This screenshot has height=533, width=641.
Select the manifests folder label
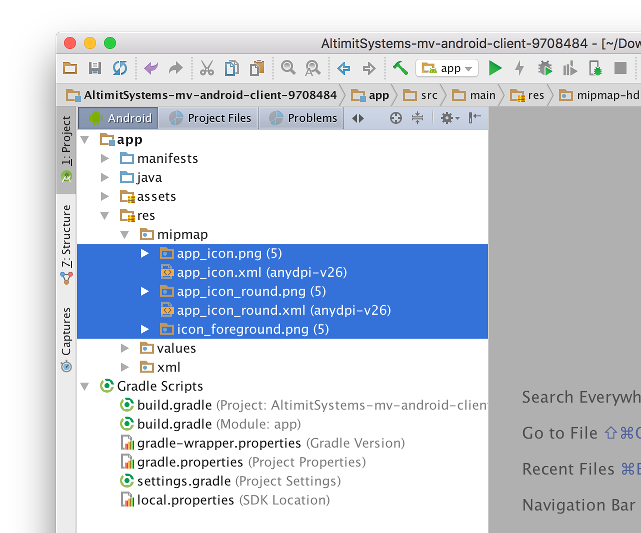coord(168,159)
